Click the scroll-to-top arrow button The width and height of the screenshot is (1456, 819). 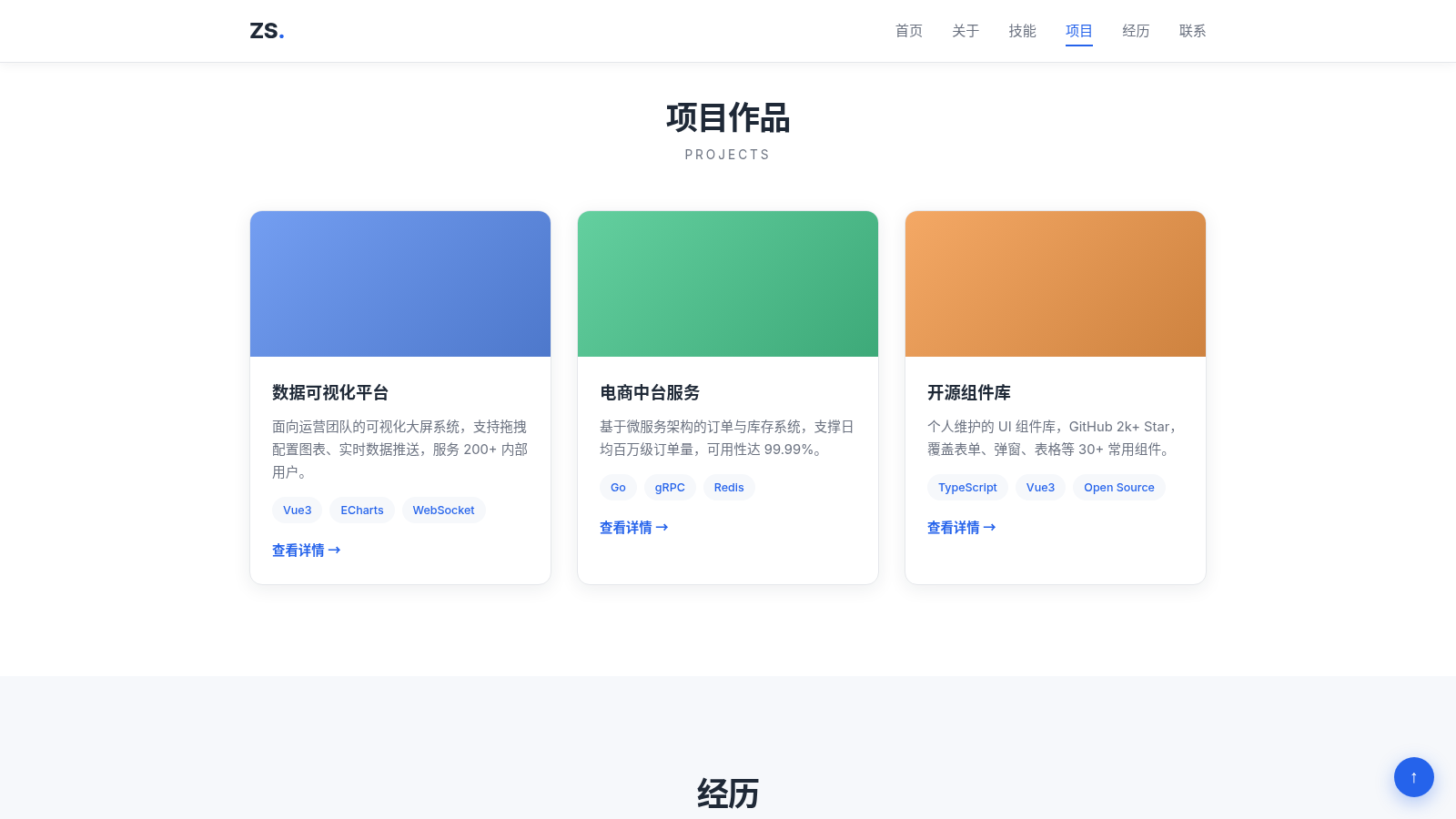coord(1413,777)
